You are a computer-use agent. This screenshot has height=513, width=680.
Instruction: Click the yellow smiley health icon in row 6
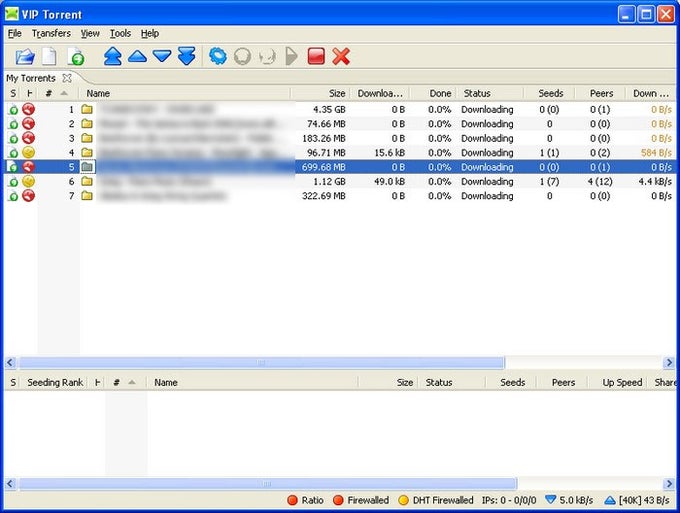[29, 181]
